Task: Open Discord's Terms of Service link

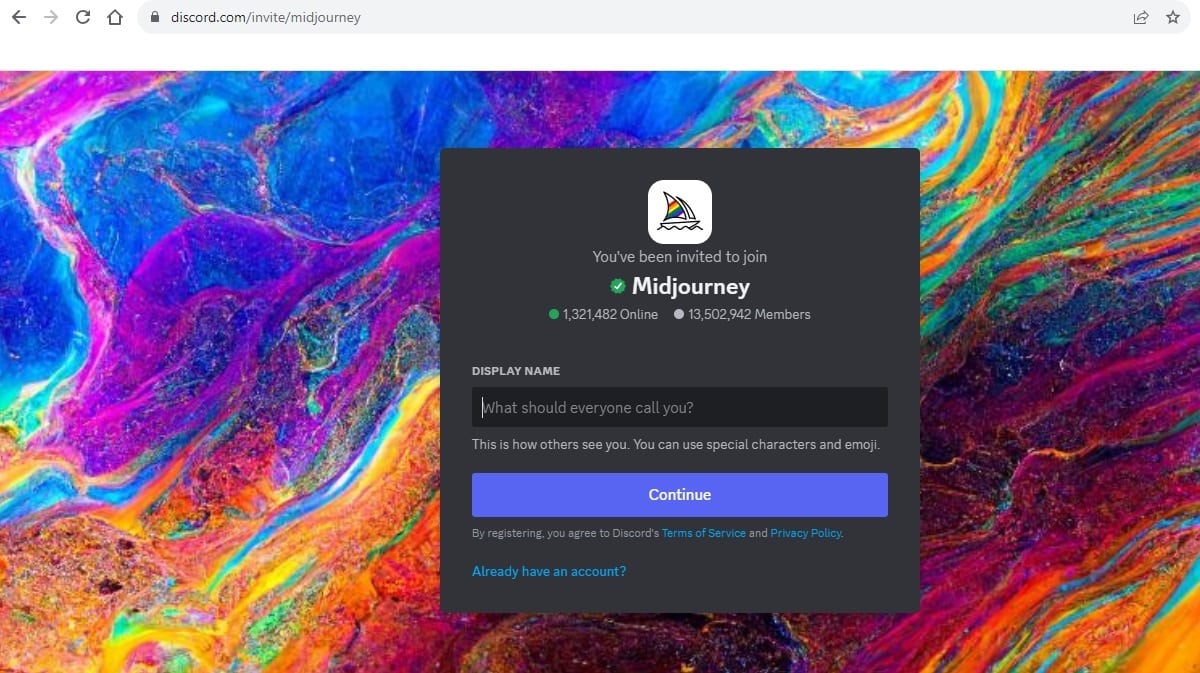Action: coord(703,533)
